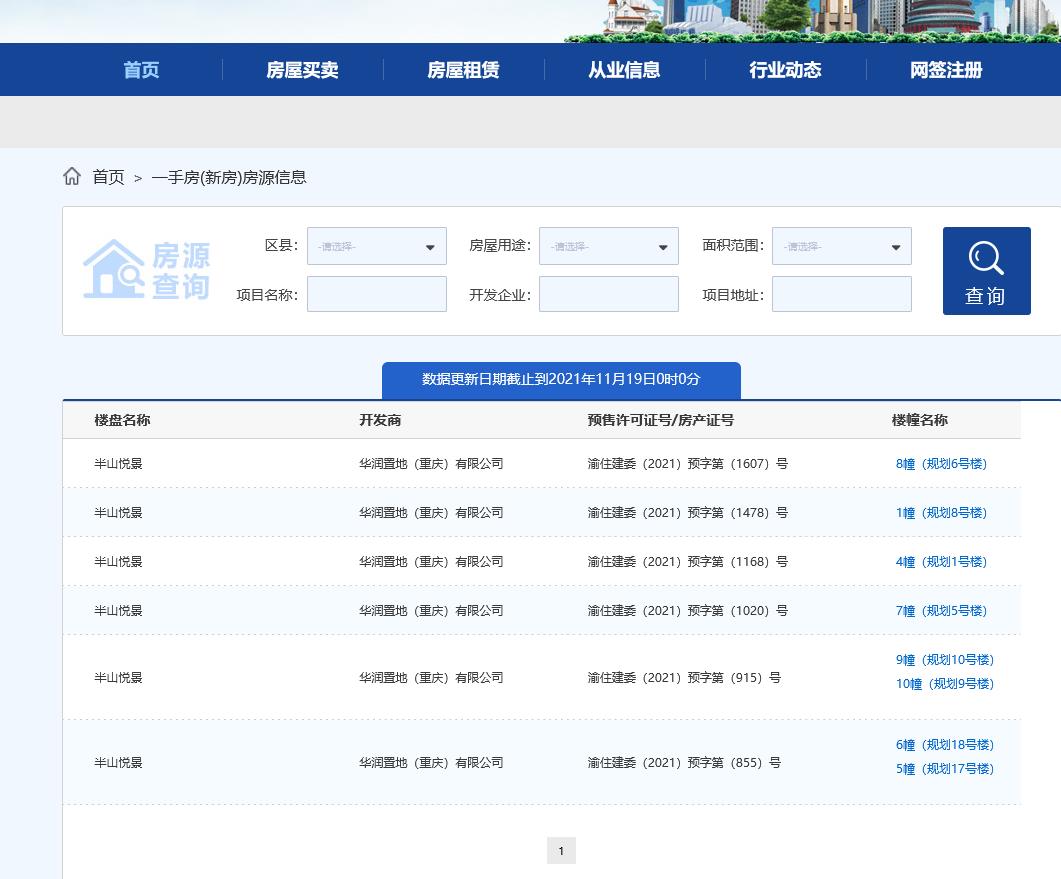
Task: Expand the 面积范围 area range dropdown
Action: pos(841,246)
